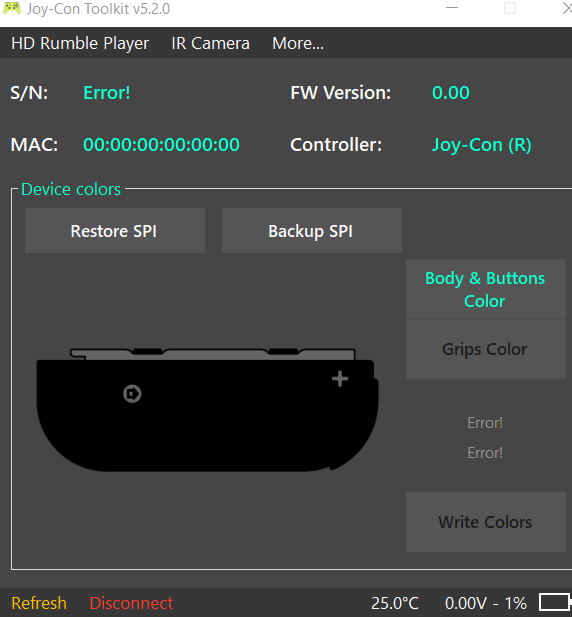Open the IR Camera menu
572x617 pixels.
pos(210,43)
